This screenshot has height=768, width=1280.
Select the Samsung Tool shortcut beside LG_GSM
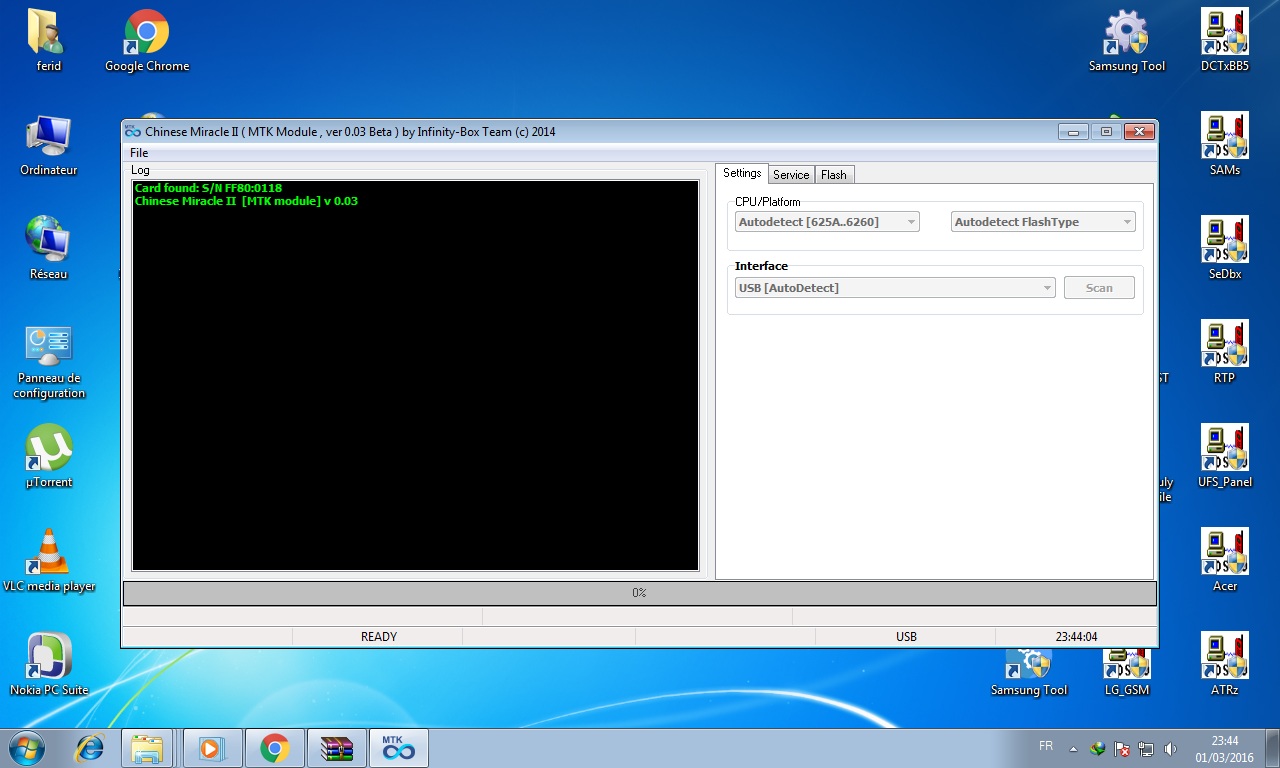pyautogui.click(x=1029, y=673)
